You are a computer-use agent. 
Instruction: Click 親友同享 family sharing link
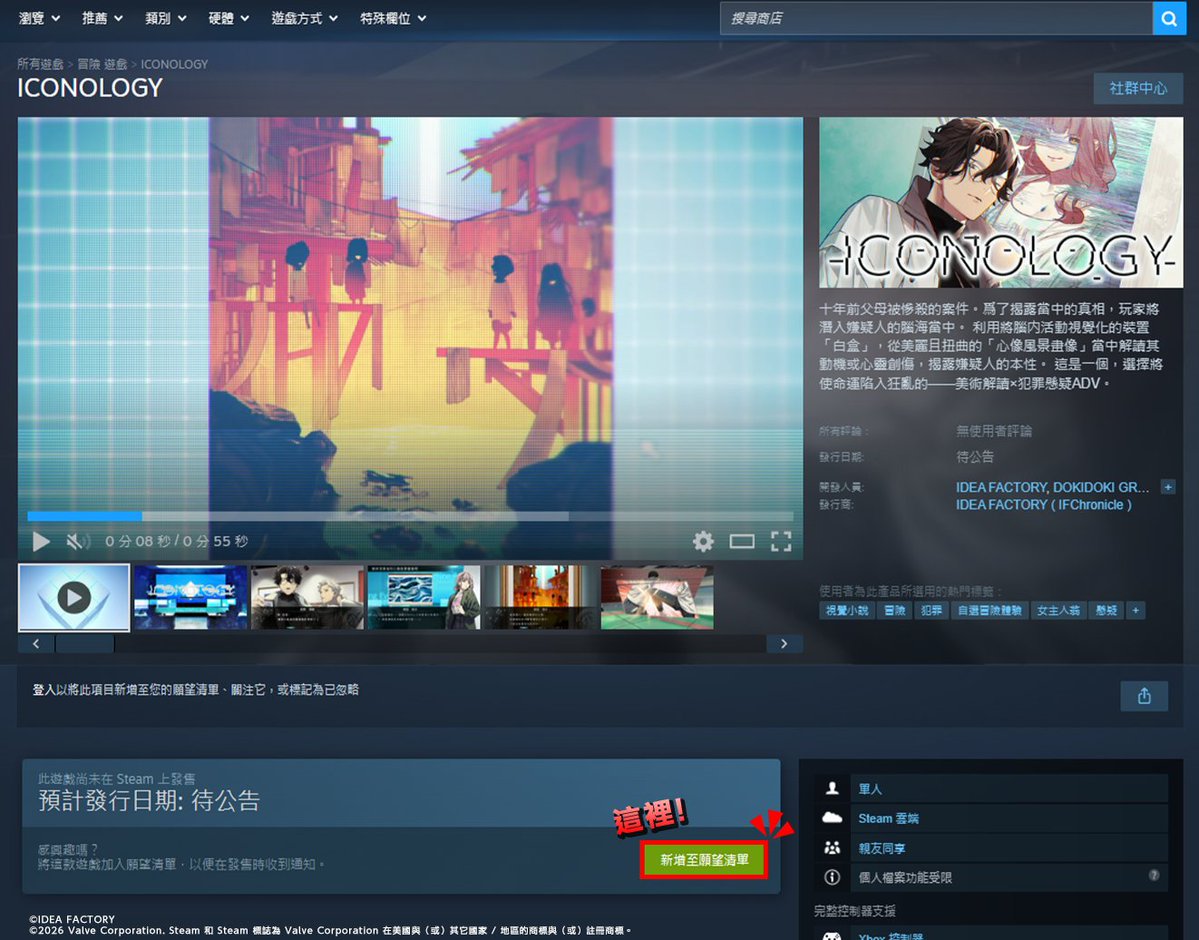[x=882, y=848]
